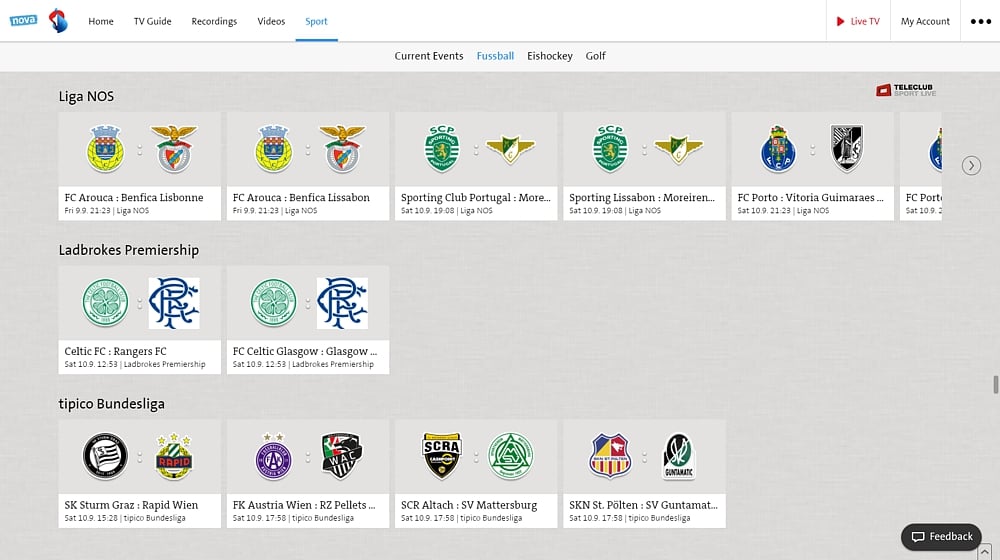Image resolution: width=1000 pixels, height=560 pixels.
Task: Click SCR Altach crest
Action: pyautogui.click(x=442, y=457)
